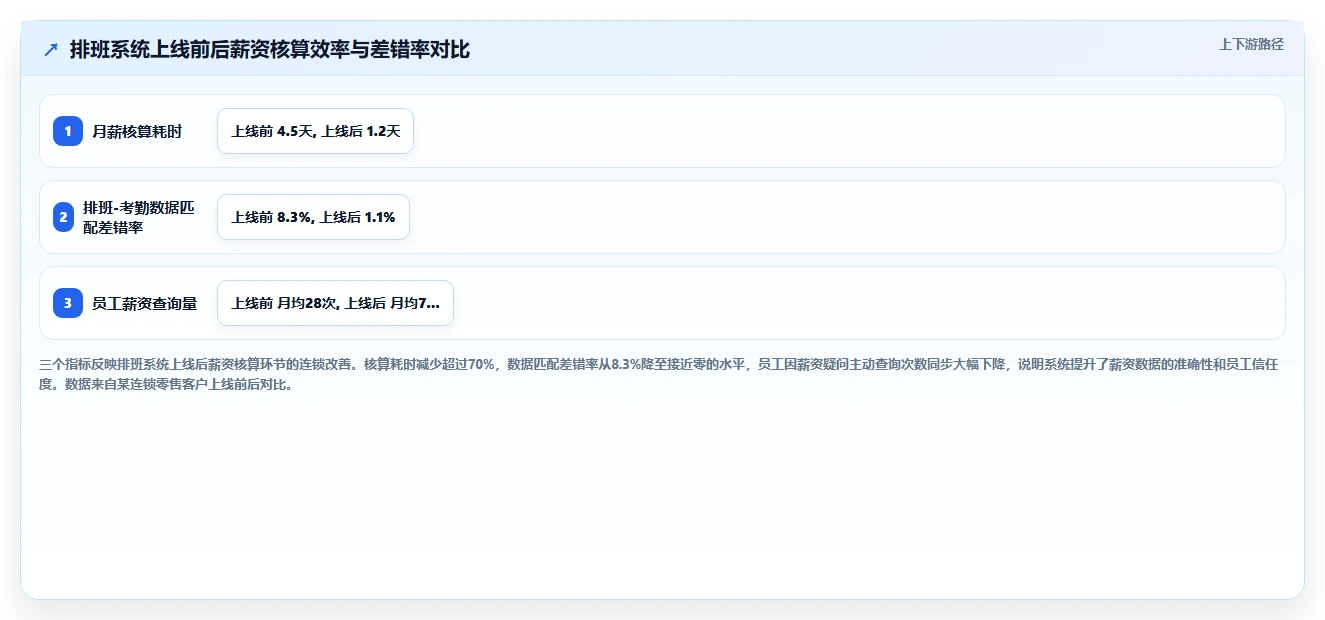Image resolution: width=1325 pixels, height=620 pixels.
Task: Click the description paragraph starting 三个指标反映
Action: (659, 374)
